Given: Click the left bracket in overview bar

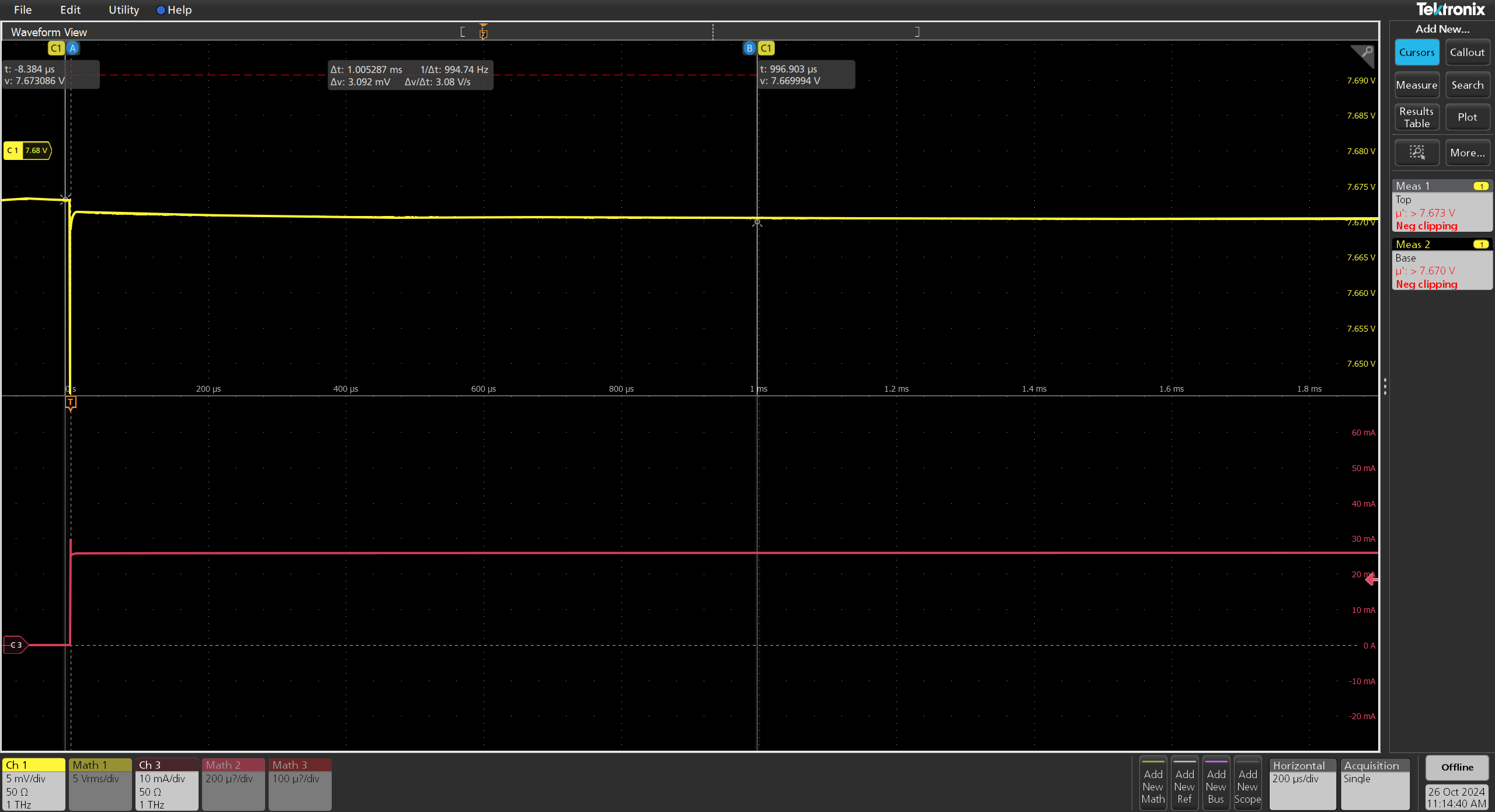Looking at the screenshot, I should coord(463,32).
